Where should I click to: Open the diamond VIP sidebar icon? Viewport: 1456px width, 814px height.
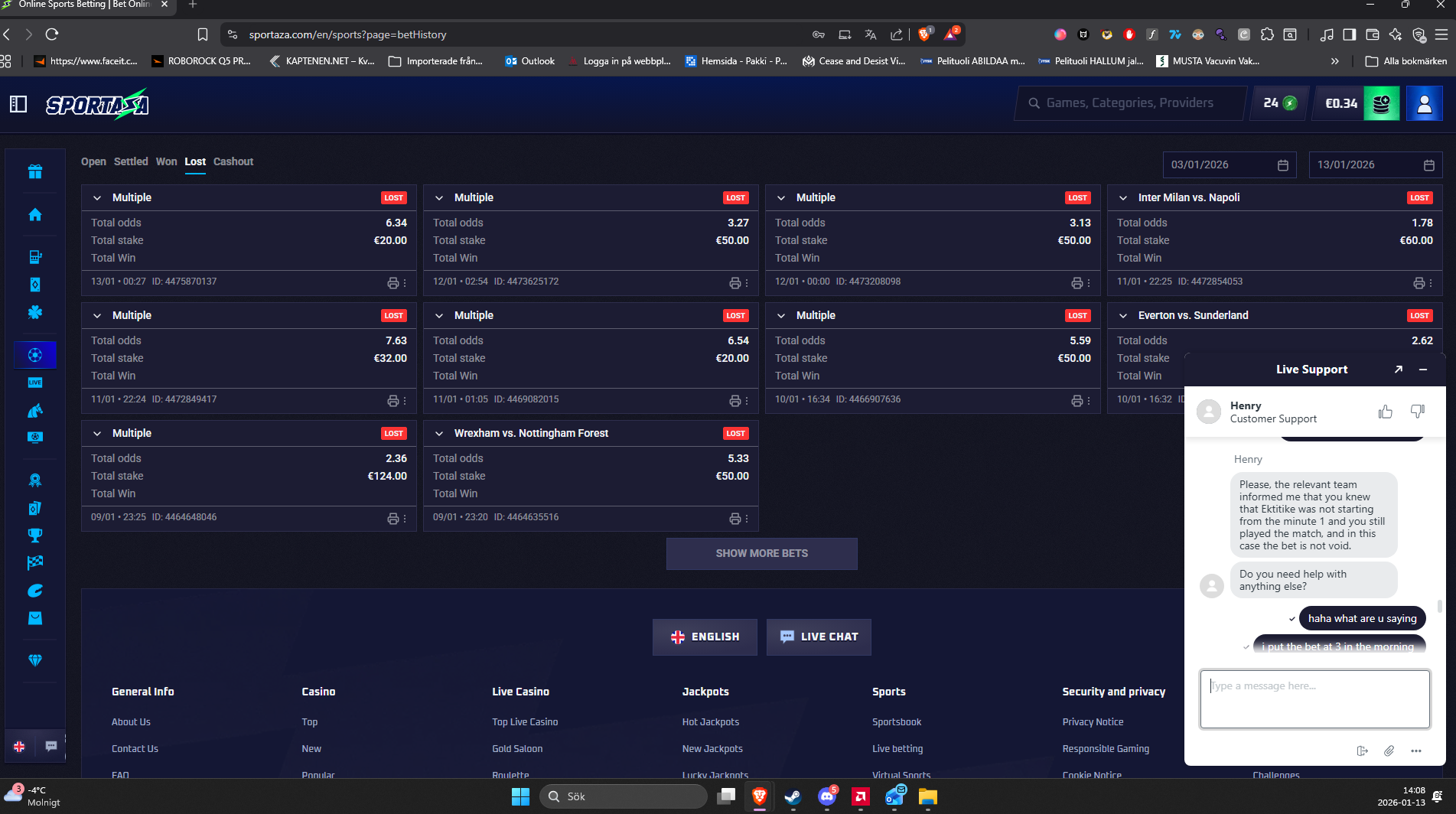(x=35, y=660)
